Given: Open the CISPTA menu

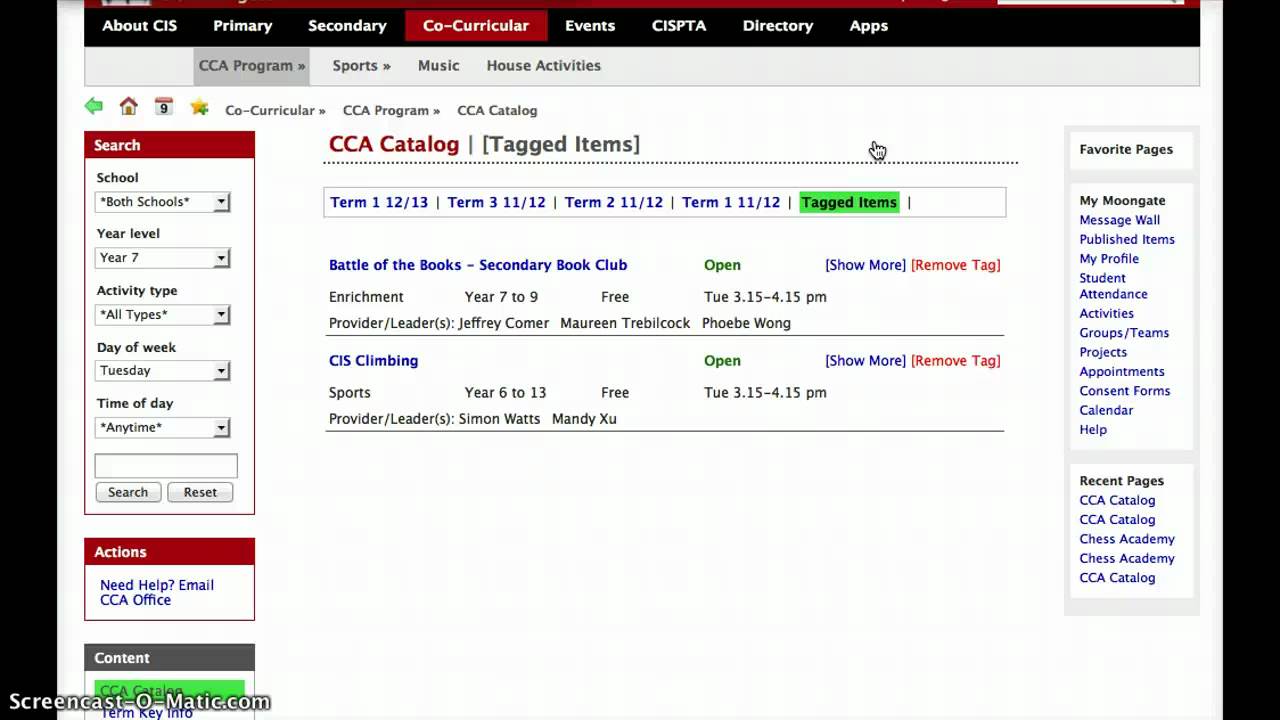Looking at the screenshot, I should tap(679, 26).
